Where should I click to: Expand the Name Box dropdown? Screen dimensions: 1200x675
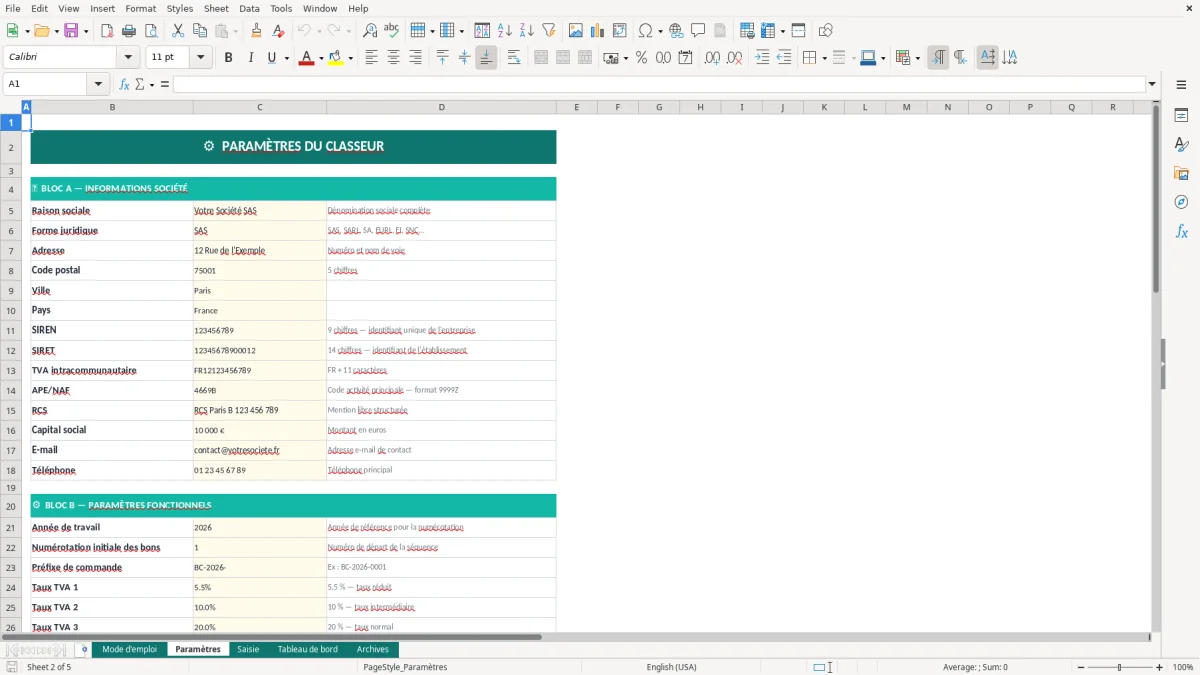(99, 84)
